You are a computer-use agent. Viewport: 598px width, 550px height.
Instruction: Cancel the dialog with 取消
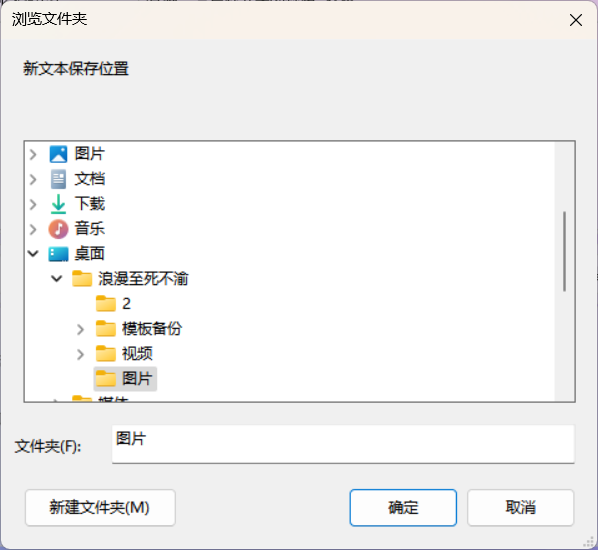pos(521,508)
